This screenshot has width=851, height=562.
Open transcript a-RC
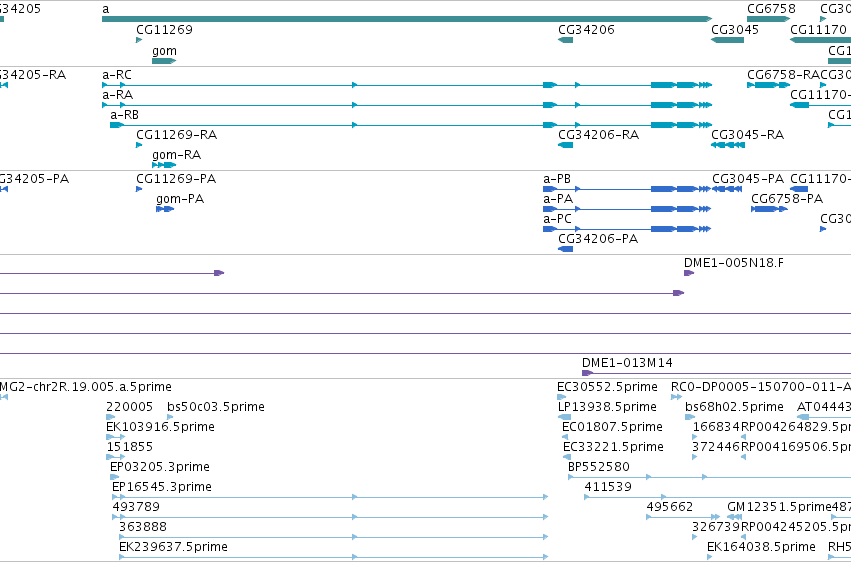pyautogui.click(x=407, y=85)
